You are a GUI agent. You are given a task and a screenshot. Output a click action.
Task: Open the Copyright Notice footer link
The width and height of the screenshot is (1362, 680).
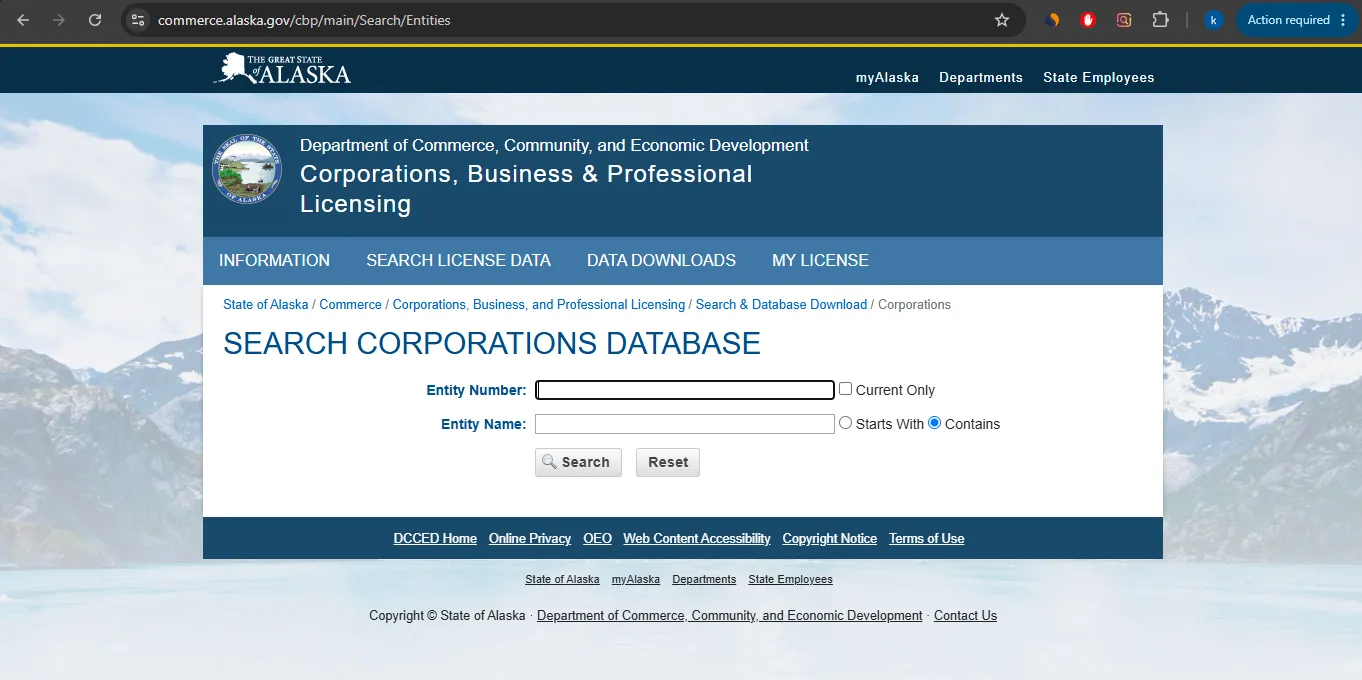click(829, 538)
